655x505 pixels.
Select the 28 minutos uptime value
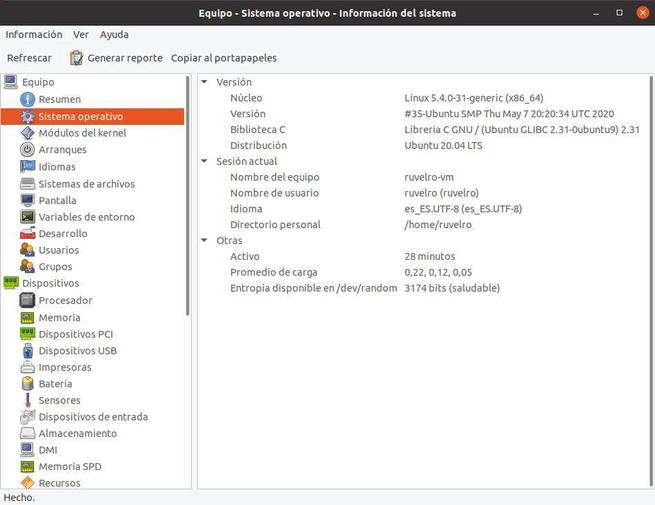[x=430, y=256]
